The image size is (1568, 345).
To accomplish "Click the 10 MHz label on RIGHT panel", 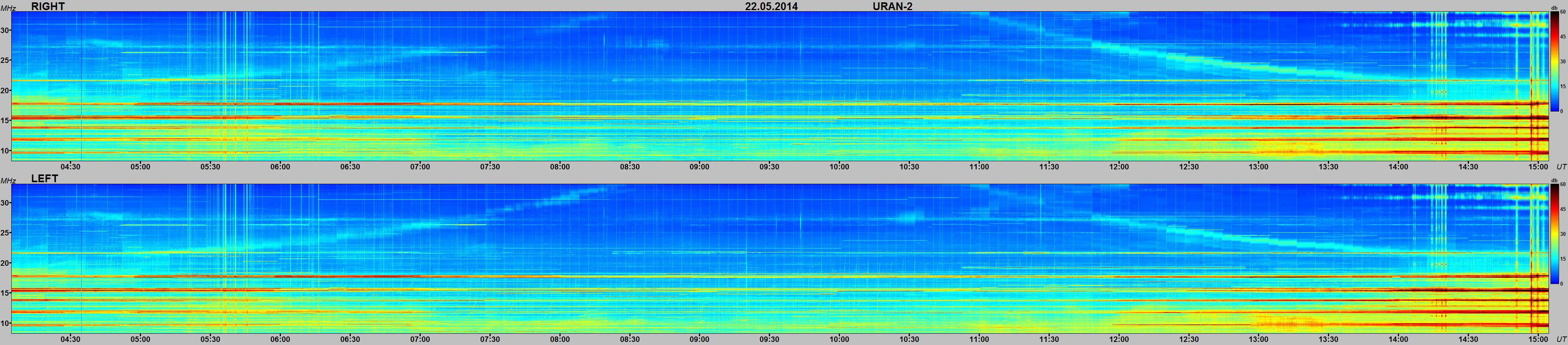I will 5,150.
